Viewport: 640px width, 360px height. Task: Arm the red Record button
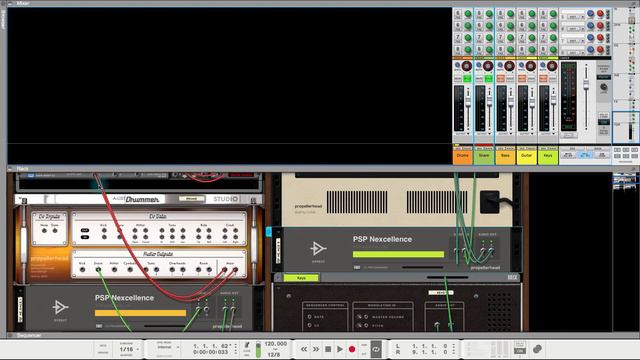click(352, 349)
